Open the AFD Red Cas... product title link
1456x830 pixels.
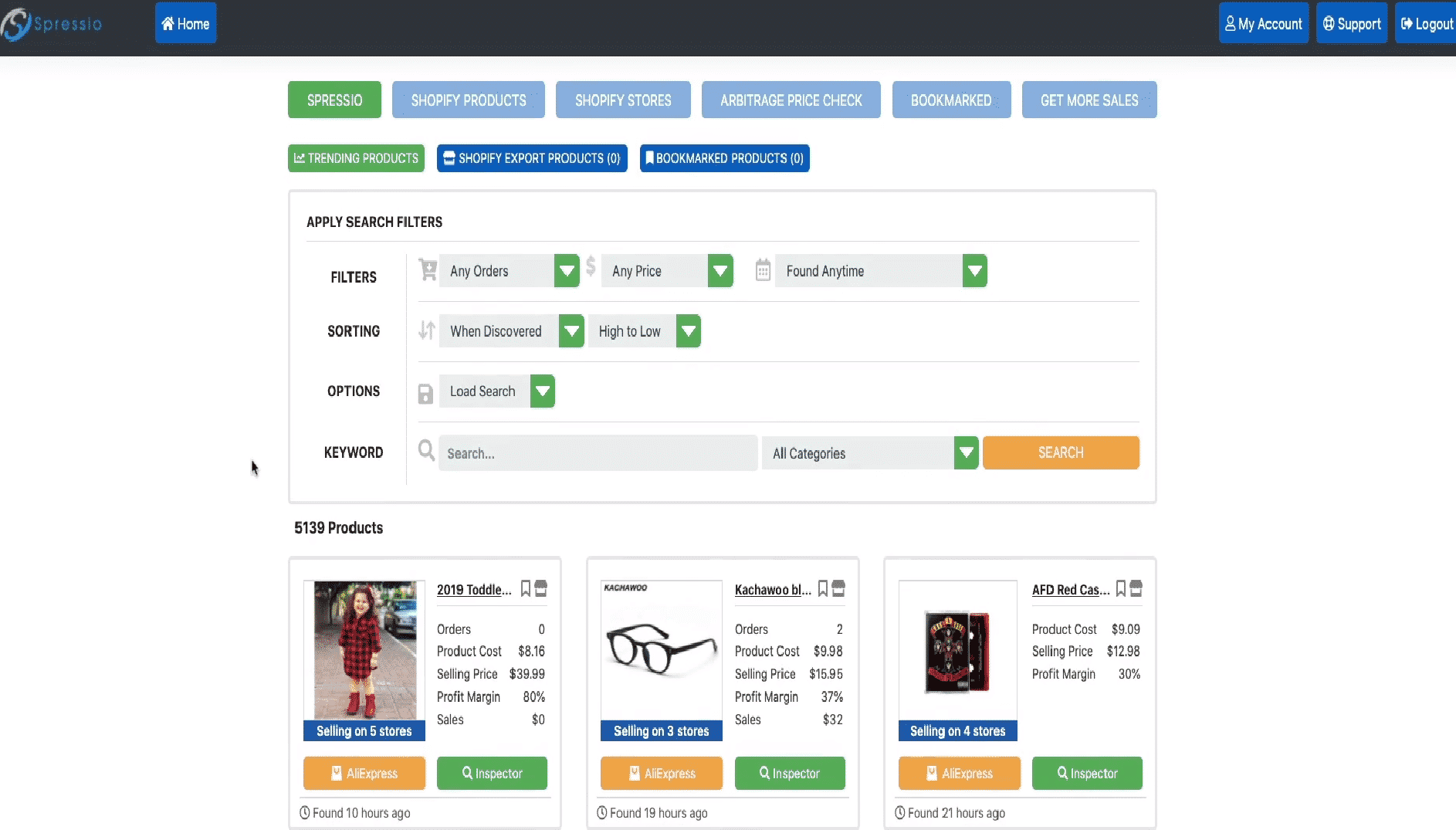coord(1071,590)
